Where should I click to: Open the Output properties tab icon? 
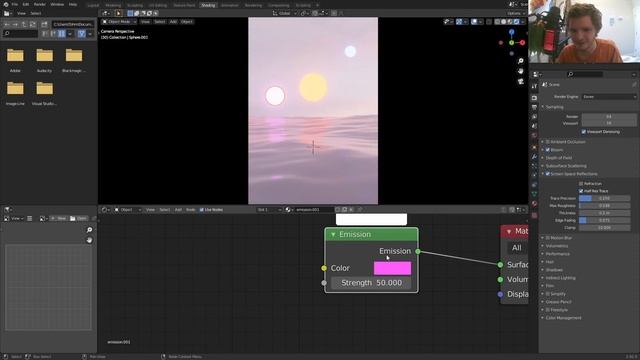(534, 107)
